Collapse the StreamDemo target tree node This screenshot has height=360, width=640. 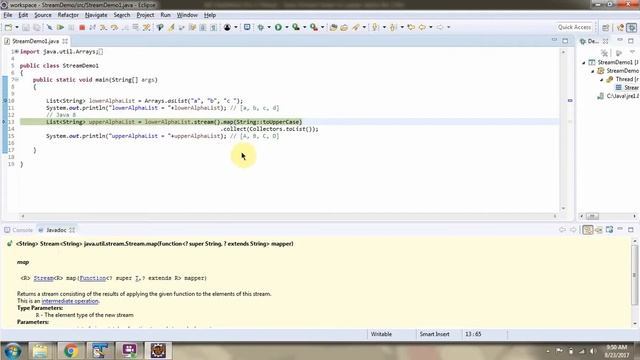[593, 71]
